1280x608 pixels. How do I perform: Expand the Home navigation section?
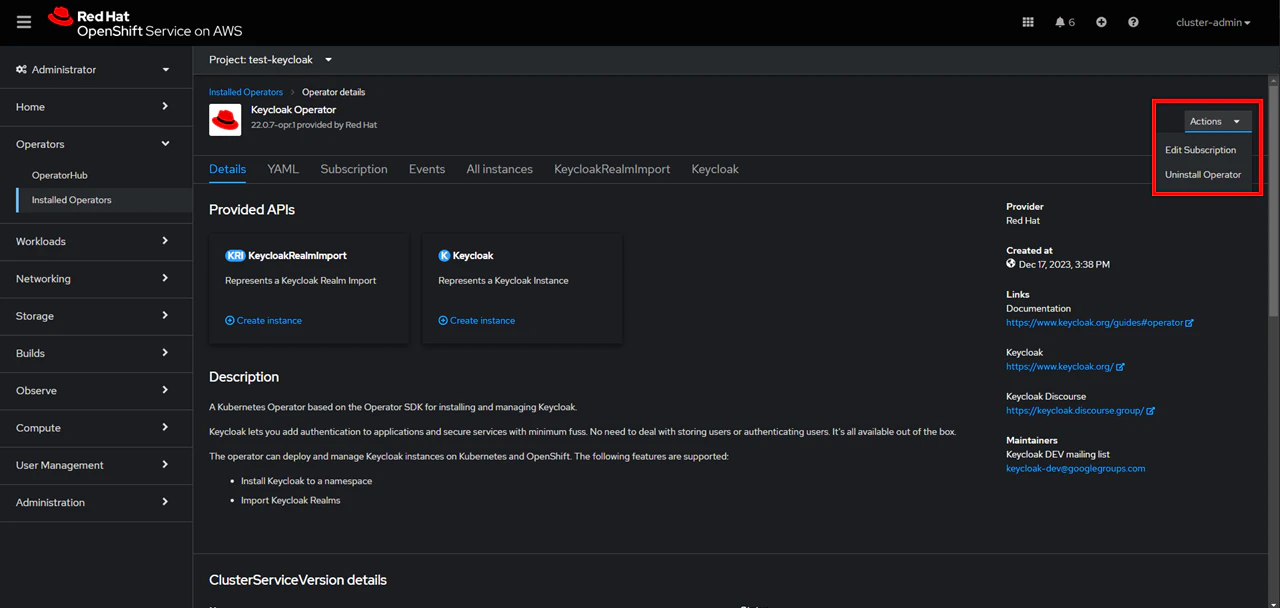96,107
